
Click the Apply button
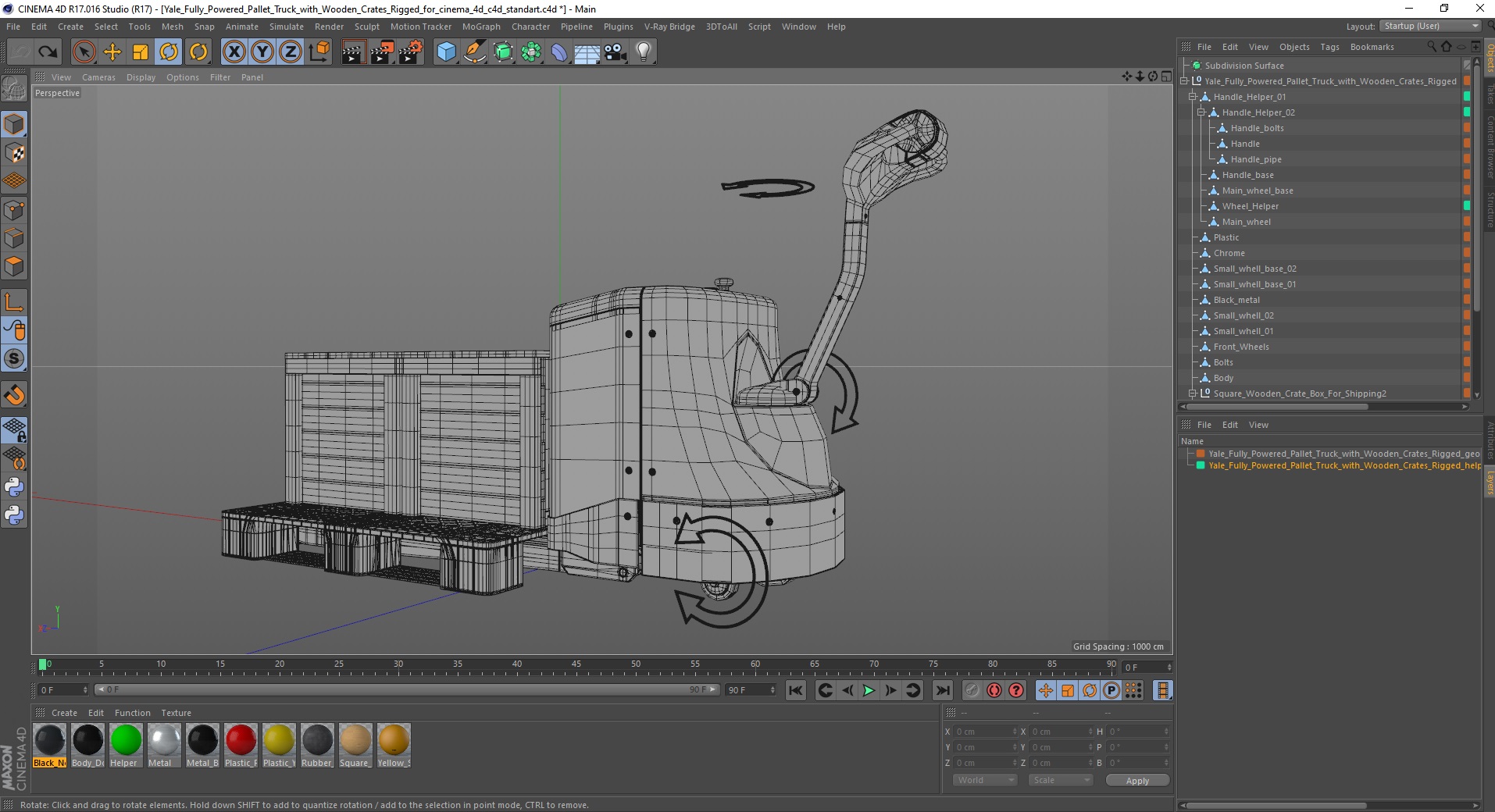click(x=1137, y=780)
